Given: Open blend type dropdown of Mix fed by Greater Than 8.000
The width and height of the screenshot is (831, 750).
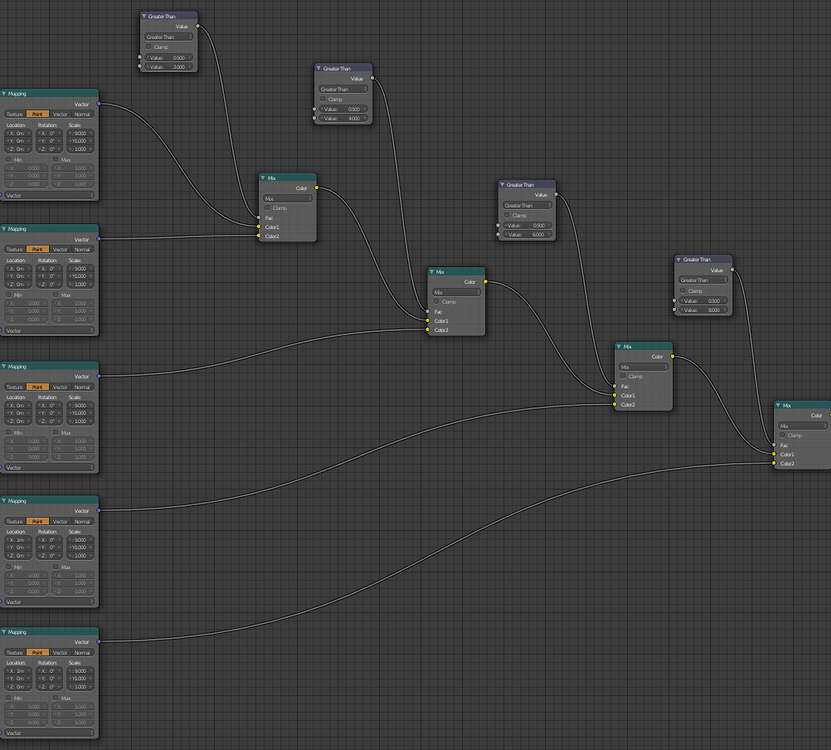Looking at the screenshot, I should click(802, 426).
